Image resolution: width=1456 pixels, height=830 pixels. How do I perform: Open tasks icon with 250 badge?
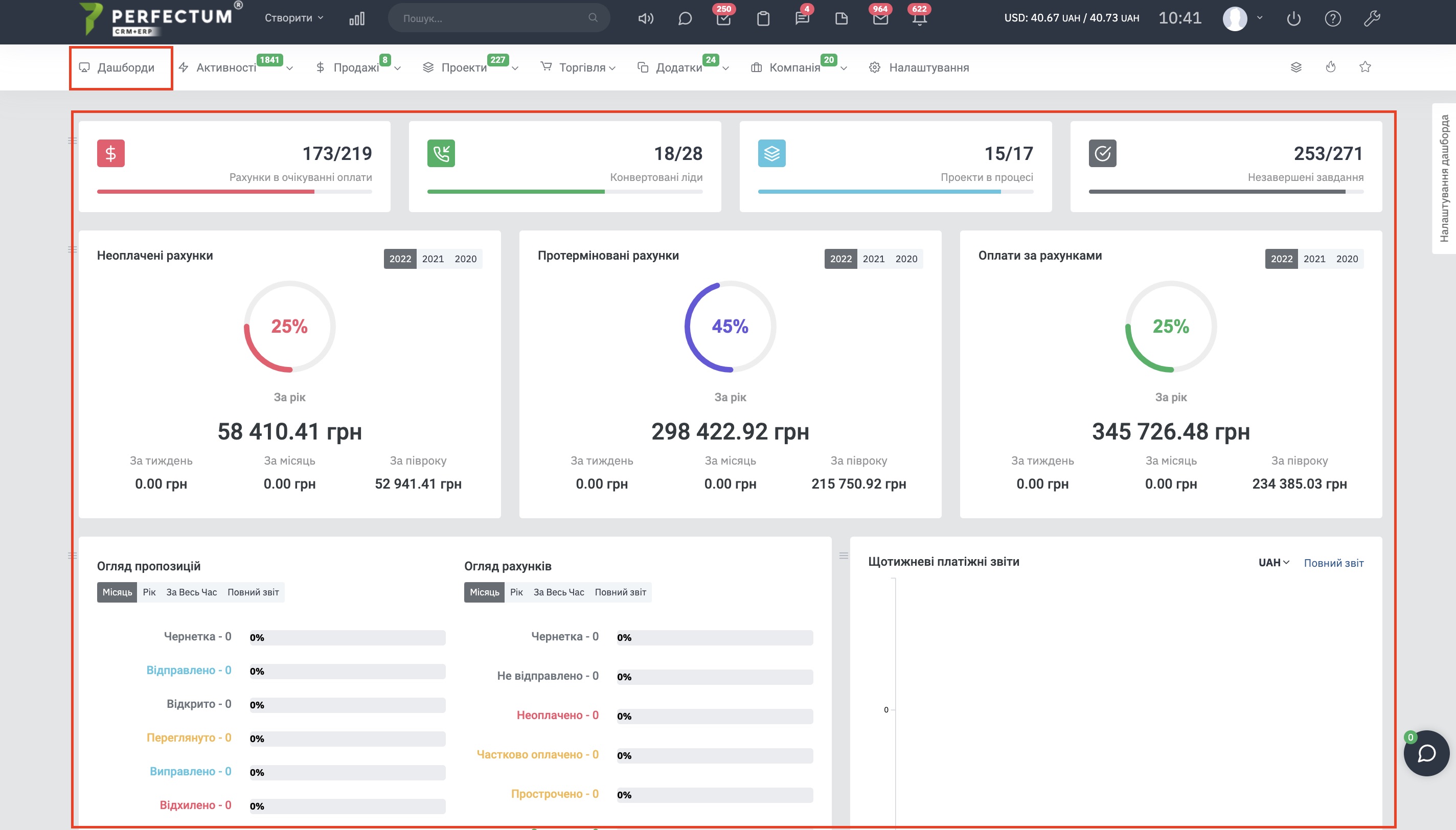coord(723,18)
